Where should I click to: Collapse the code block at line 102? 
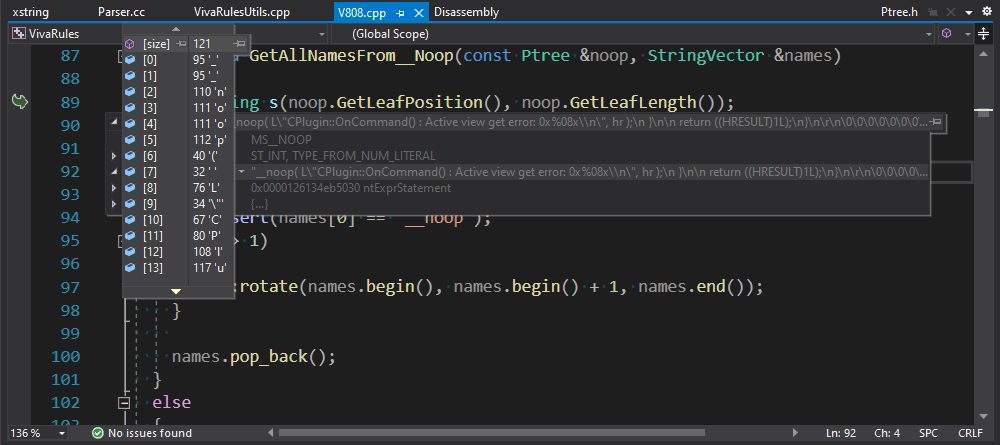point(124,403)
